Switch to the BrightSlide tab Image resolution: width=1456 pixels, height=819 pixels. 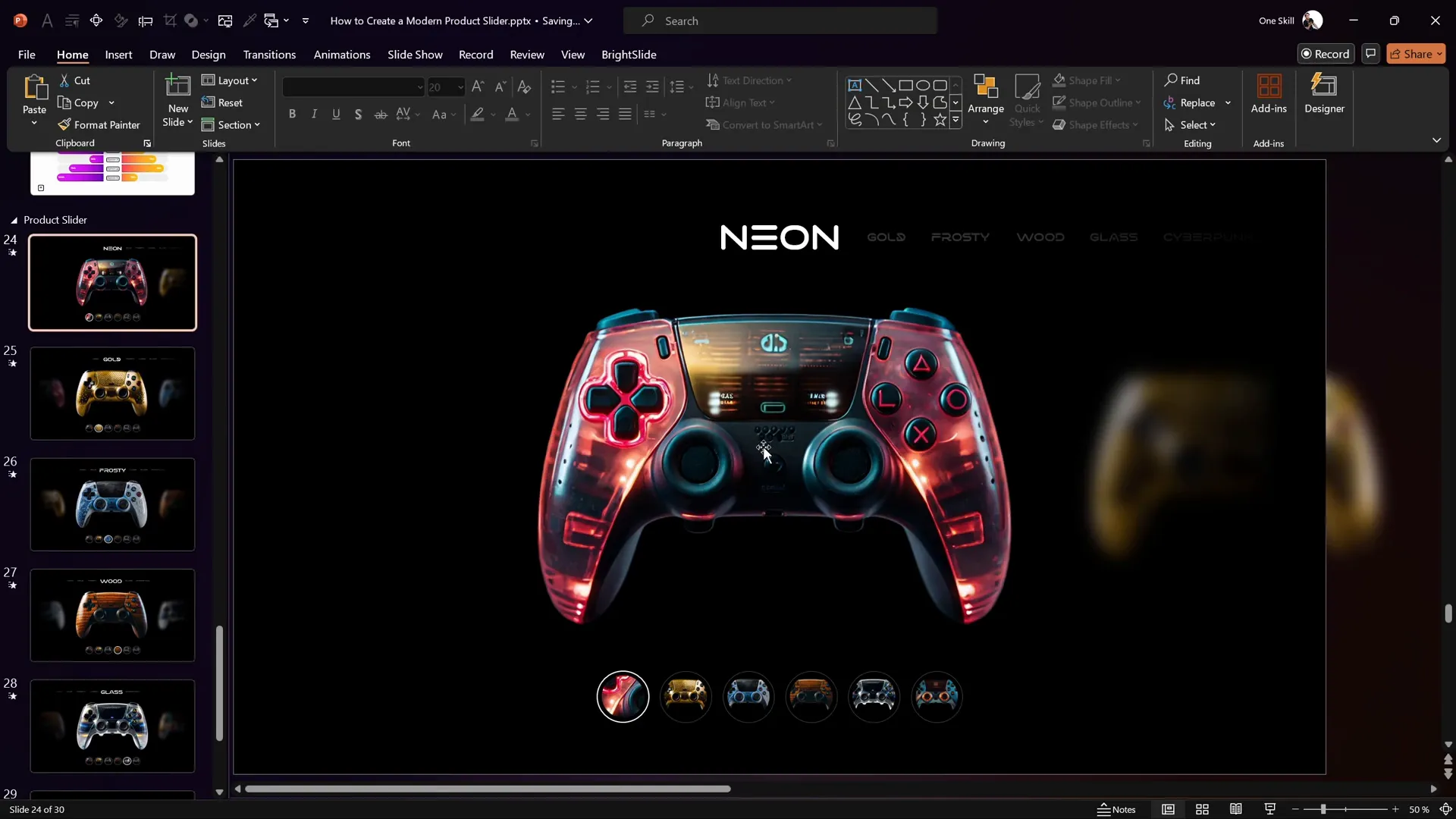click(x=629, y=55)
